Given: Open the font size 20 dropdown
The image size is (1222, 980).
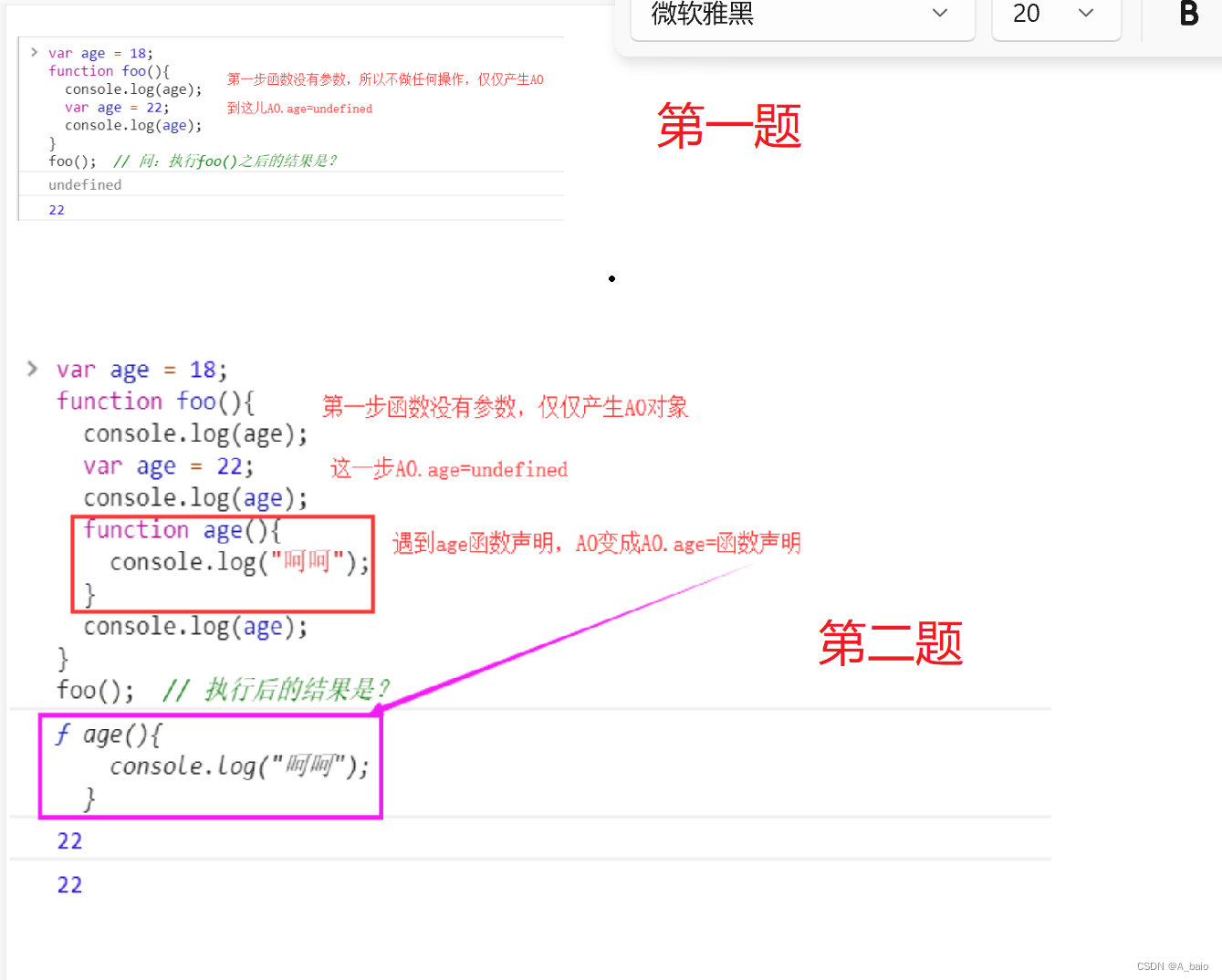Looking at the screenshot, I should (1056, 15).
